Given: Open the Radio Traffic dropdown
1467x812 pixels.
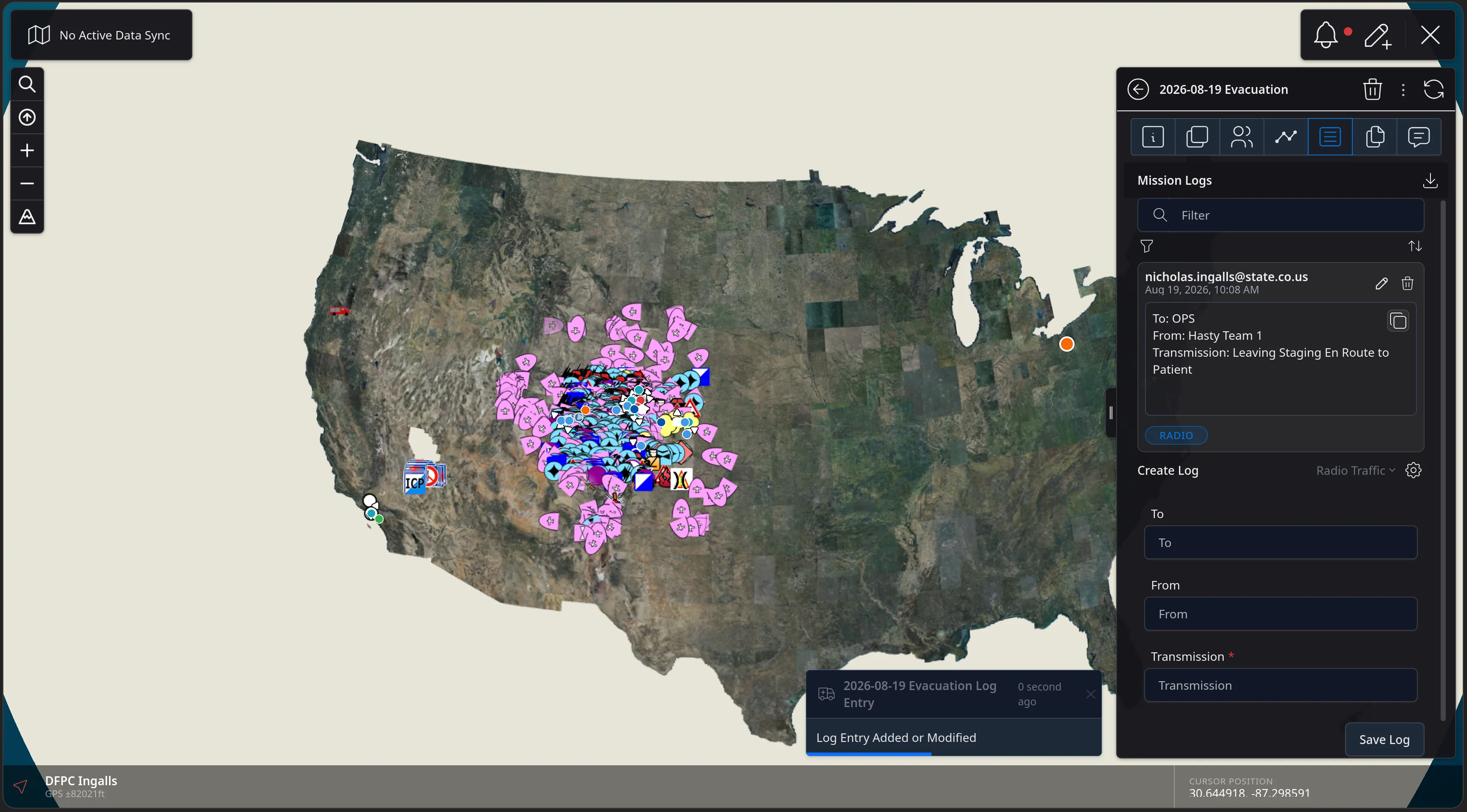Looking at the screenshot, I should click(x=1355, y=471).
